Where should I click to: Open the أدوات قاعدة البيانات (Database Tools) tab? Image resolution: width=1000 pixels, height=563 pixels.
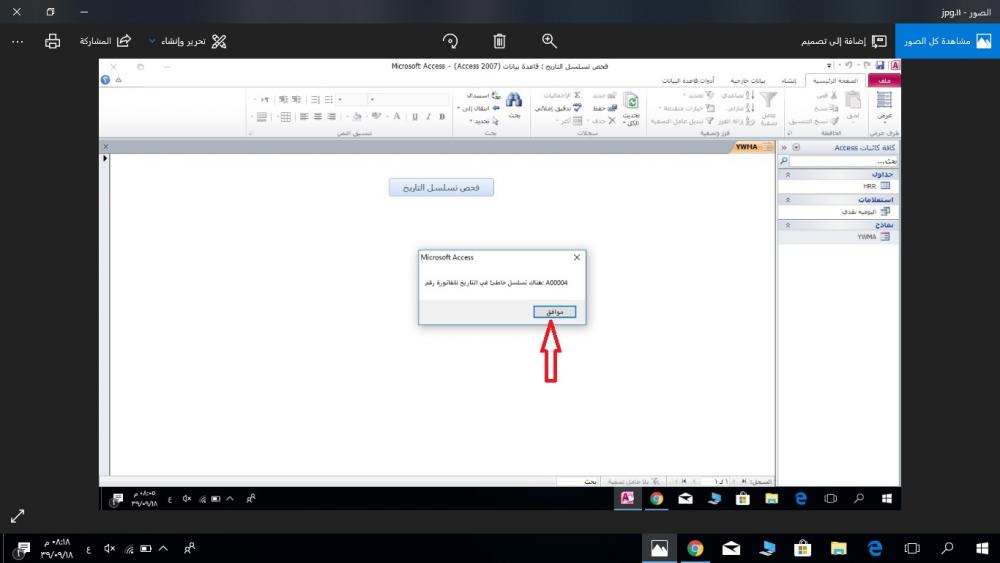coord(688,80)
